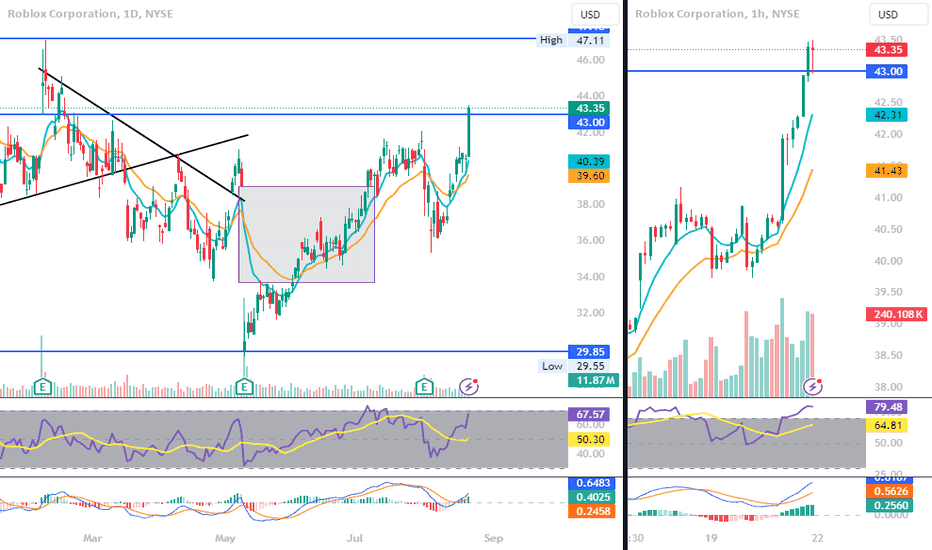Click the 36.00 price axis label
Screen dimensions: 932x550
(590, 240)
